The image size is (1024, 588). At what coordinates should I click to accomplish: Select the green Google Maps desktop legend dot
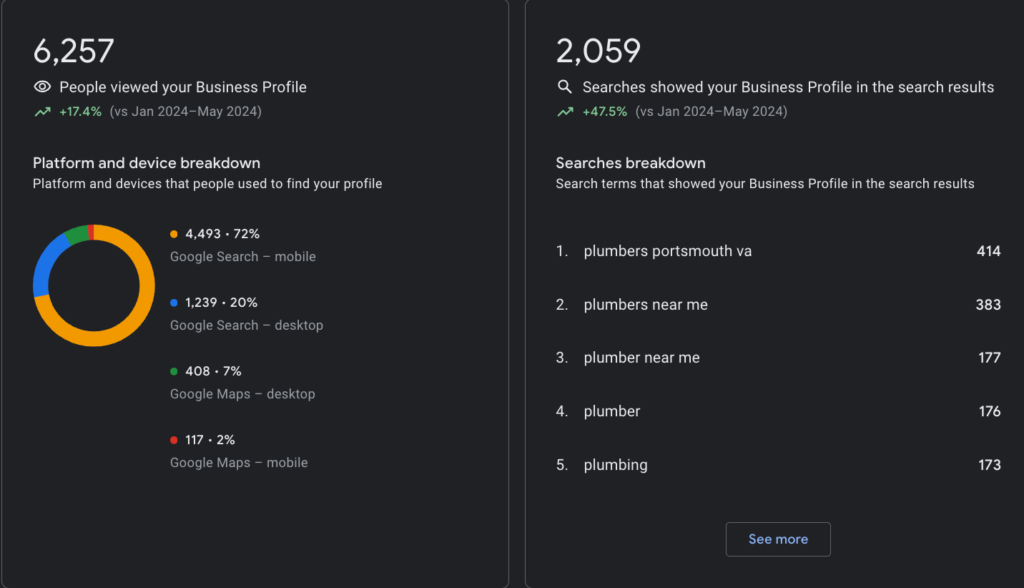click(174, 371)
